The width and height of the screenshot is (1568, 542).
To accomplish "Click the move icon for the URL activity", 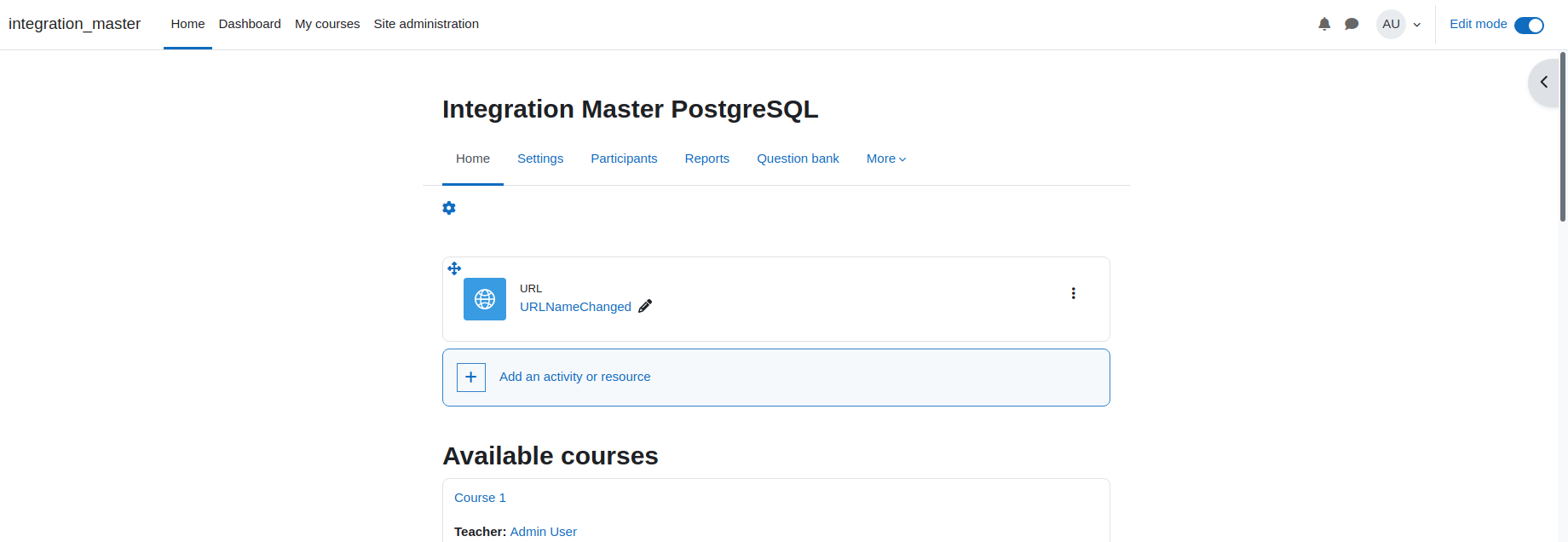I will (x=454, y=268).
